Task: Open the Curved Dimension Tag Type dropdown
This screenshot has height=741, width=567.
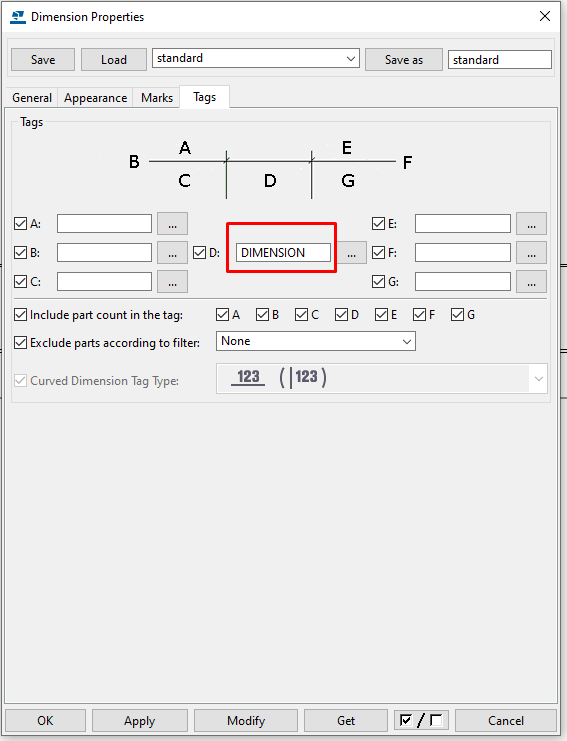Action: tap(382, 378)
